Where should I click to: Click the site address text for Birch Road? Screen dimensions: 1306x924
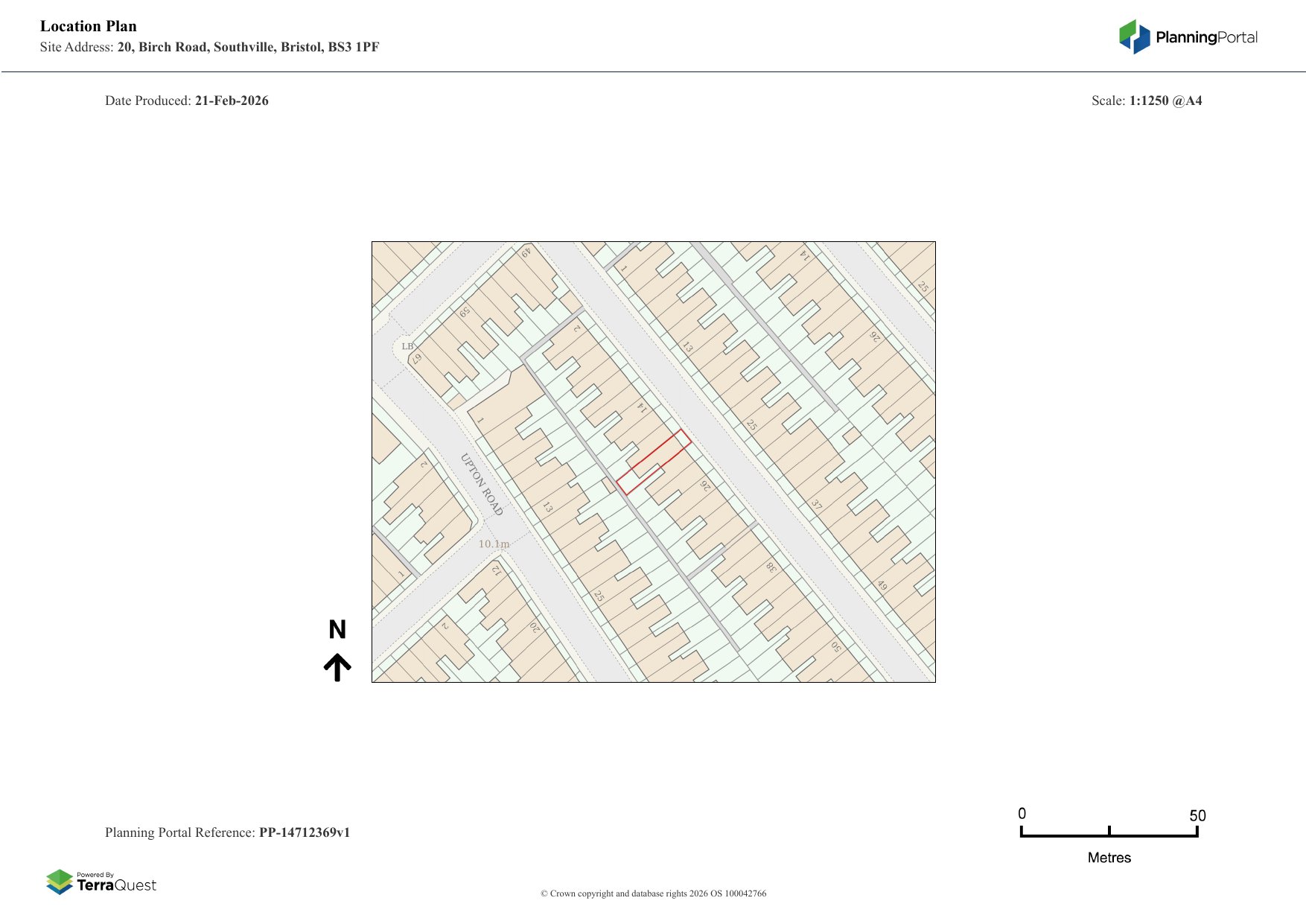coord(211,48)
